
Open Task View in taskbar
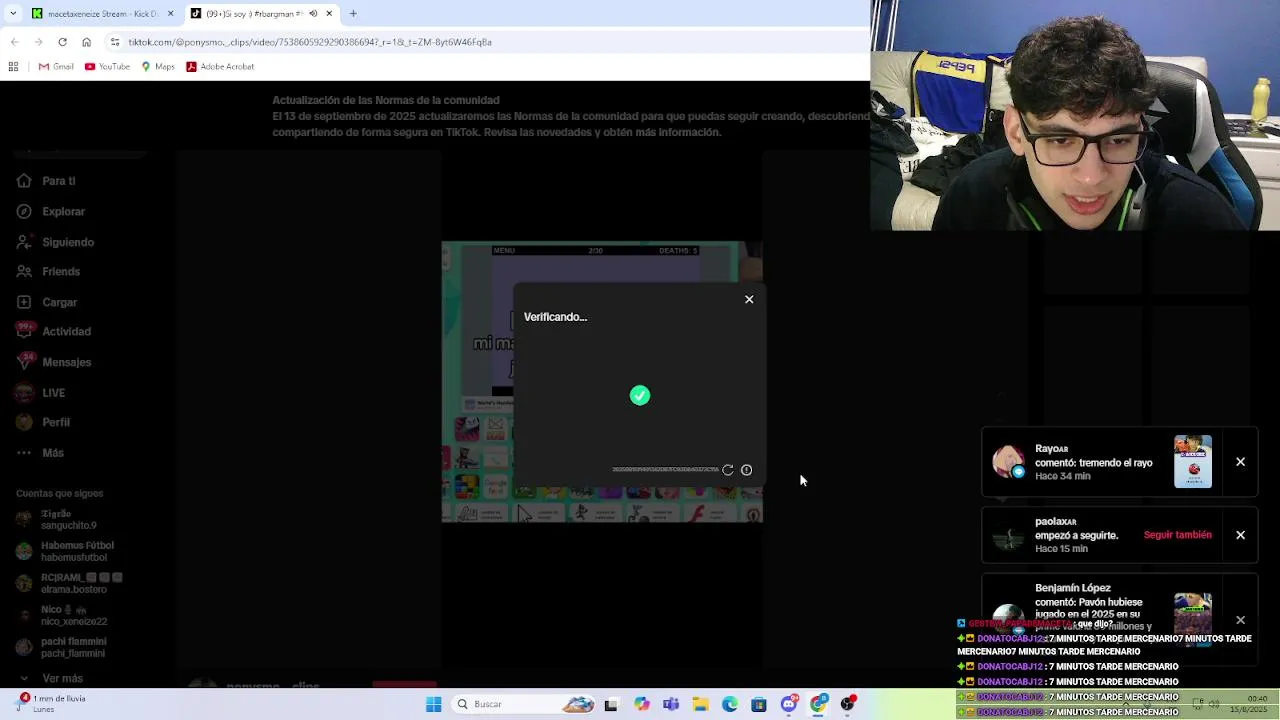point(611,704)
